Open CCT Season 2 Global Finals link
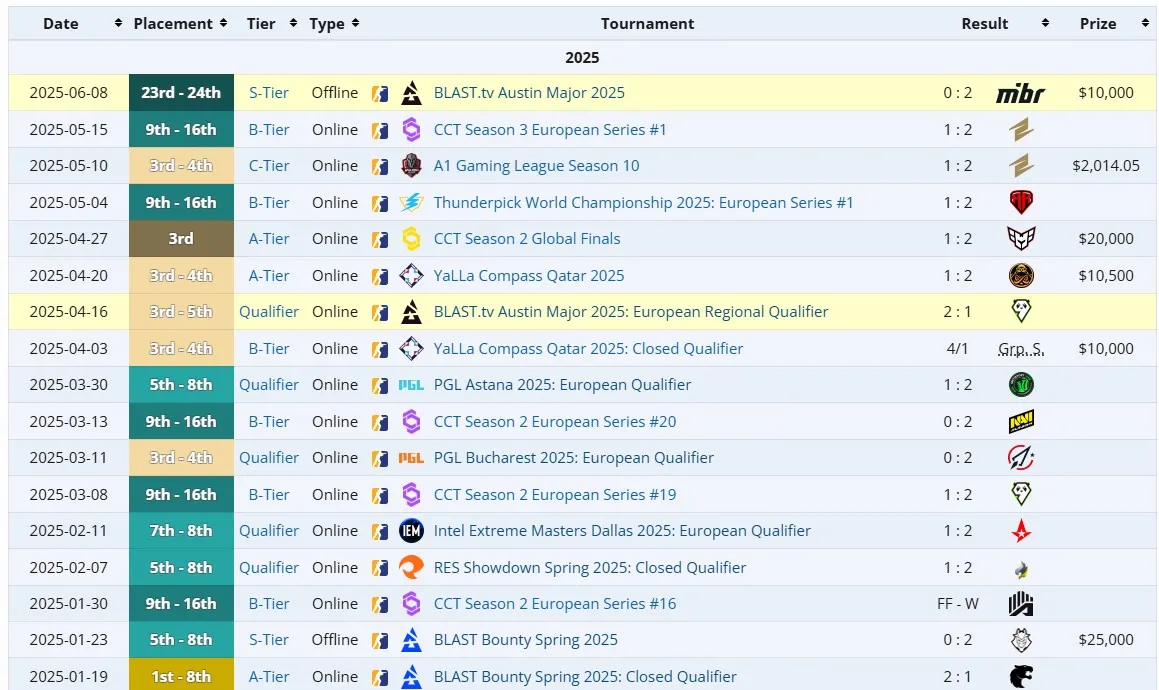Image resolution: width=1159 pixels, height=690 pixels. [x=527, y=239]
